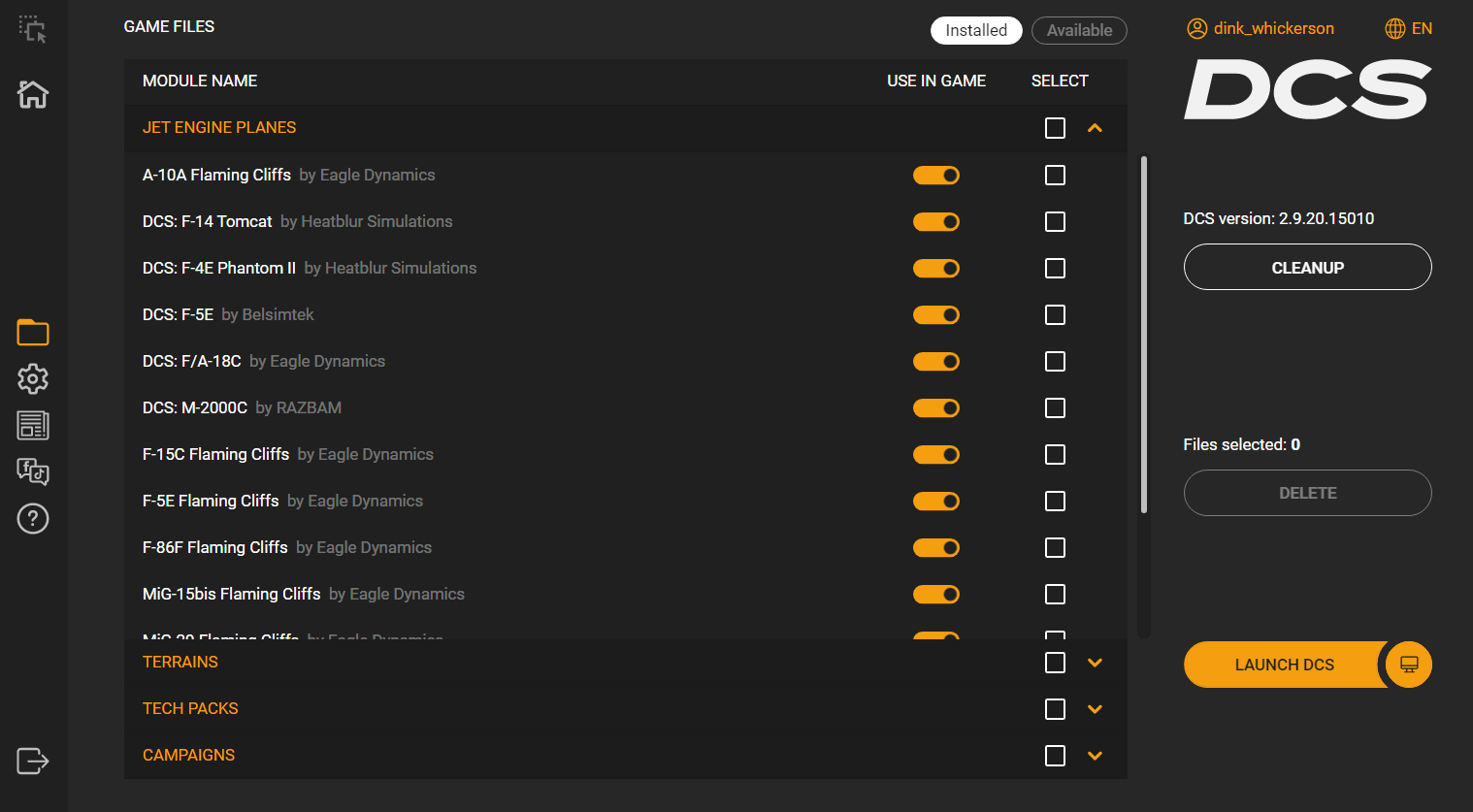Click the CLEANUP button

coord(1307,267)
